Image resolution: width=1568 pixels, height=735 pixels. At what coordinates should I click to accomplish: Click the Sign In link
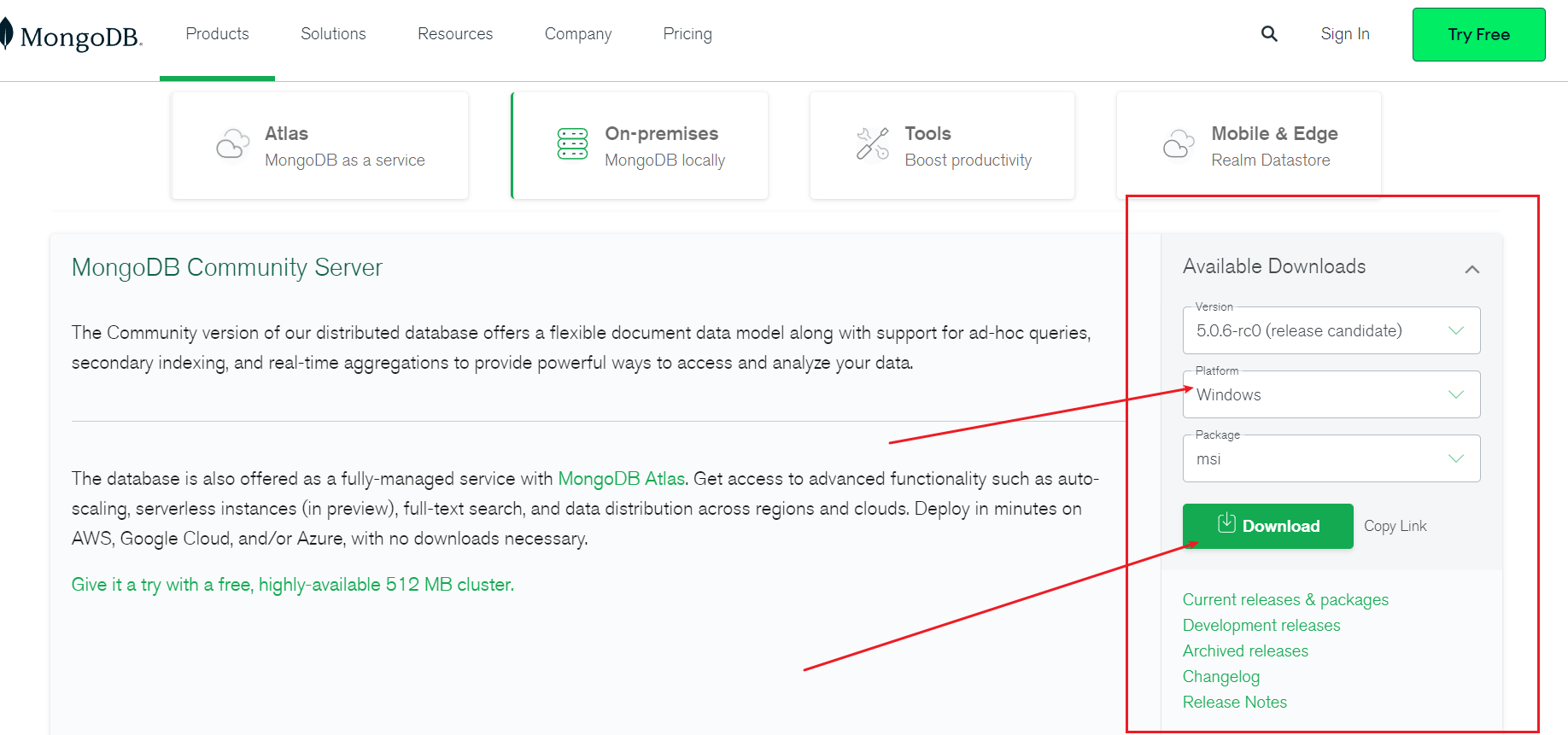(1345, 34)
